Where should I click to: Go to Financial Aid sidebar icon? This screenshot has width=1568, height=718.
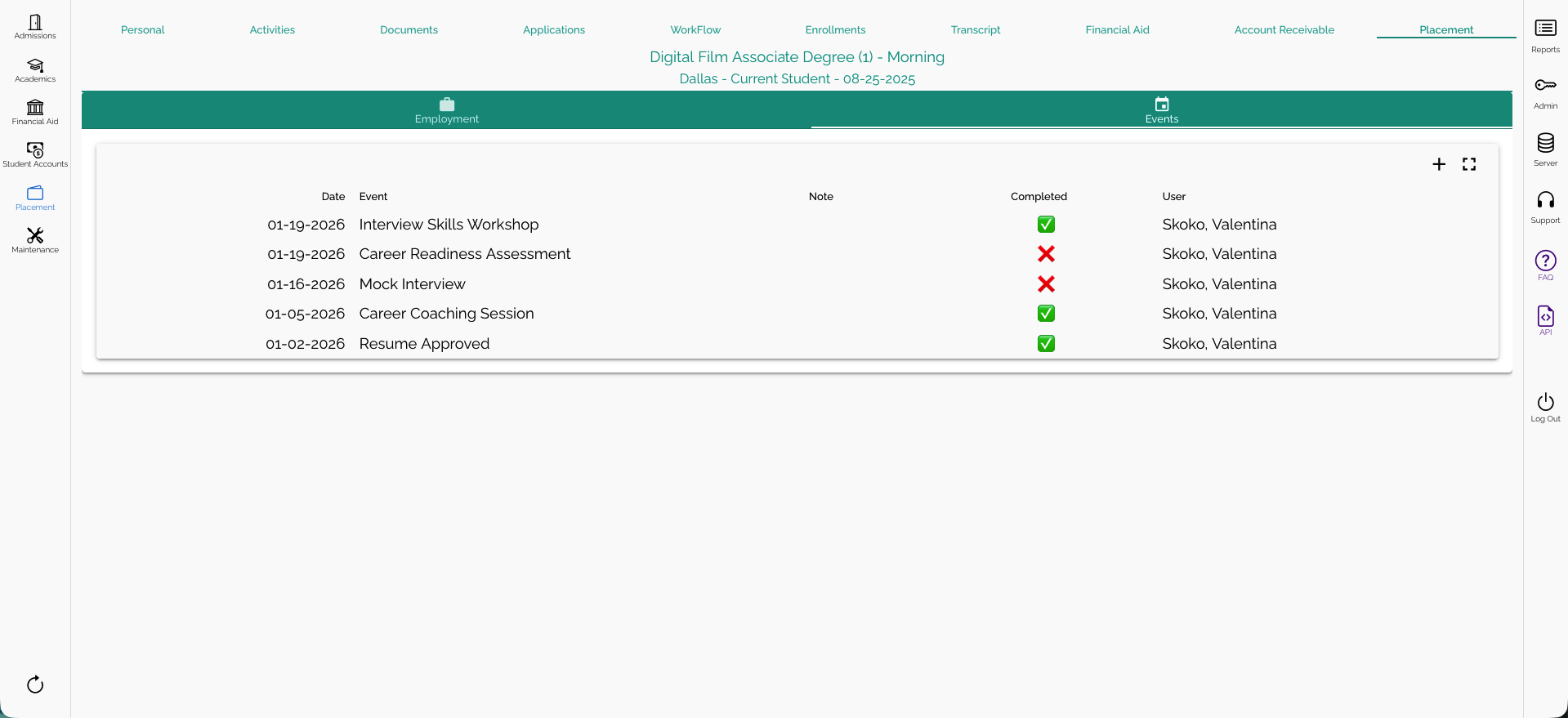[35, 112]
